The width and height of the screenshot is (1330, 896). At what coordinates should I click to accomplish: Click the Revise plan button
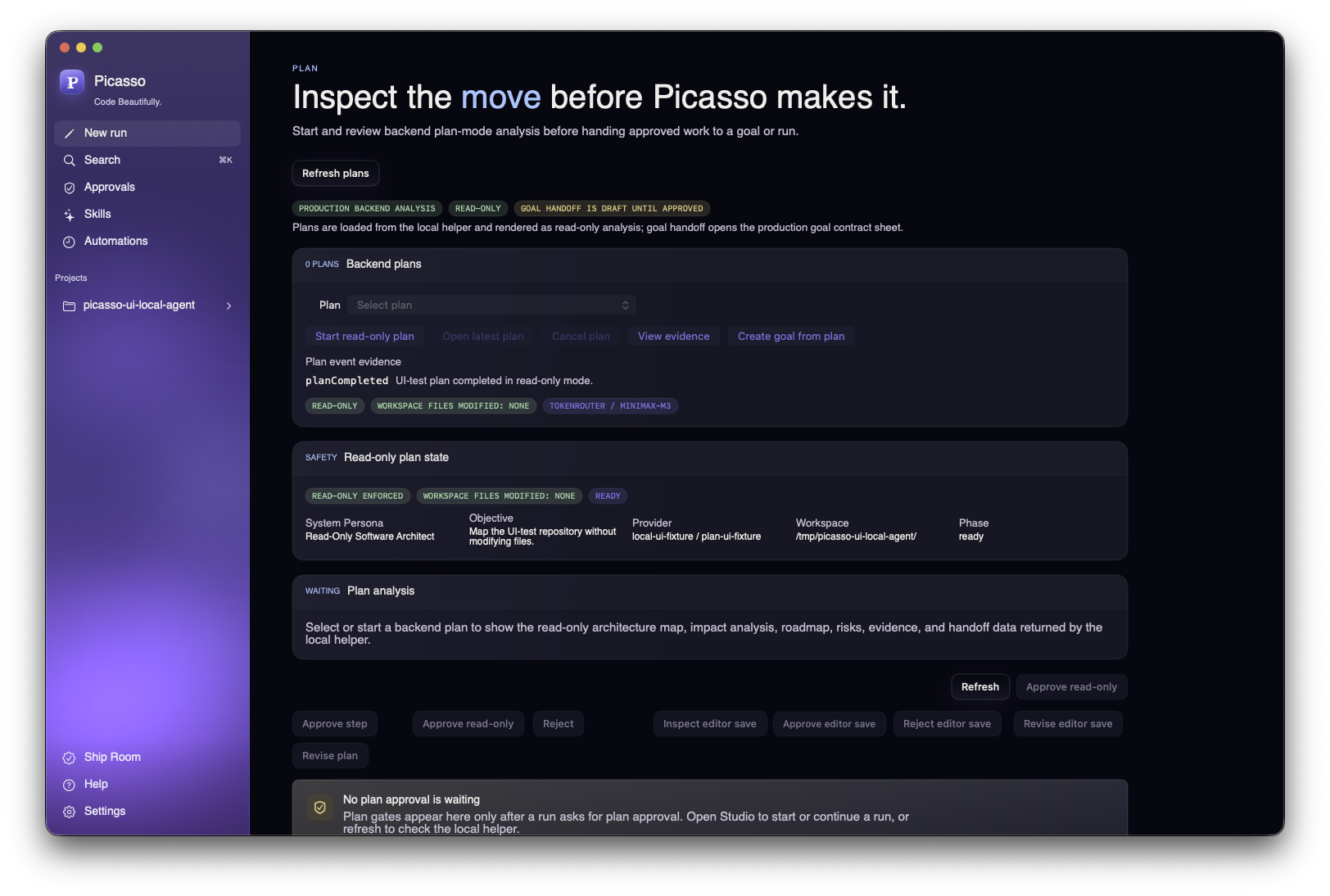[x=330, y=755]
